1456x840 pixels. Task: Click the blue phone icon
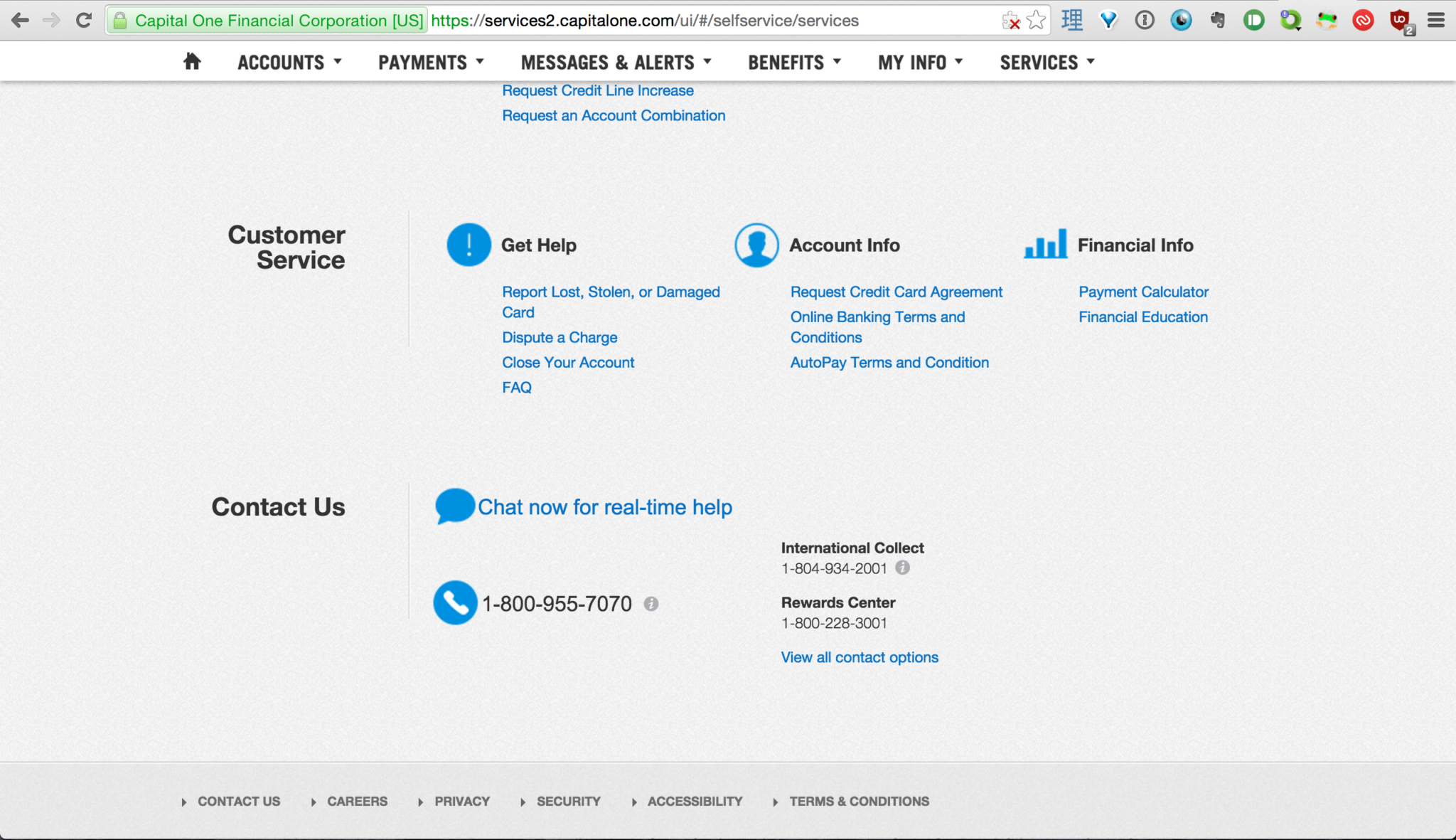[455, 603]
